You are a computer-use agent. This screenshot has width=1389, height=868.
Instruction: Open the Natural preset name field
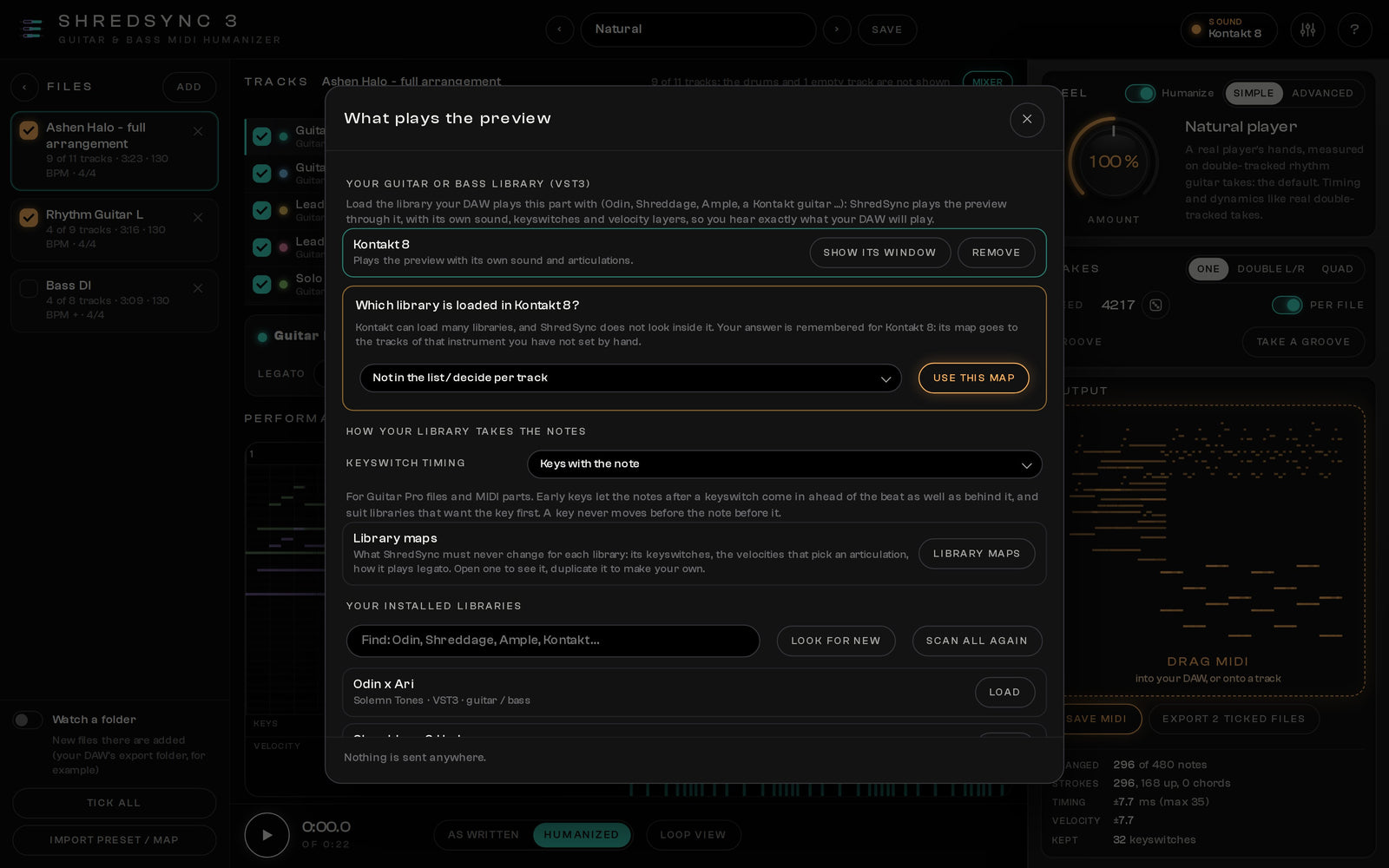click(698, 30)
